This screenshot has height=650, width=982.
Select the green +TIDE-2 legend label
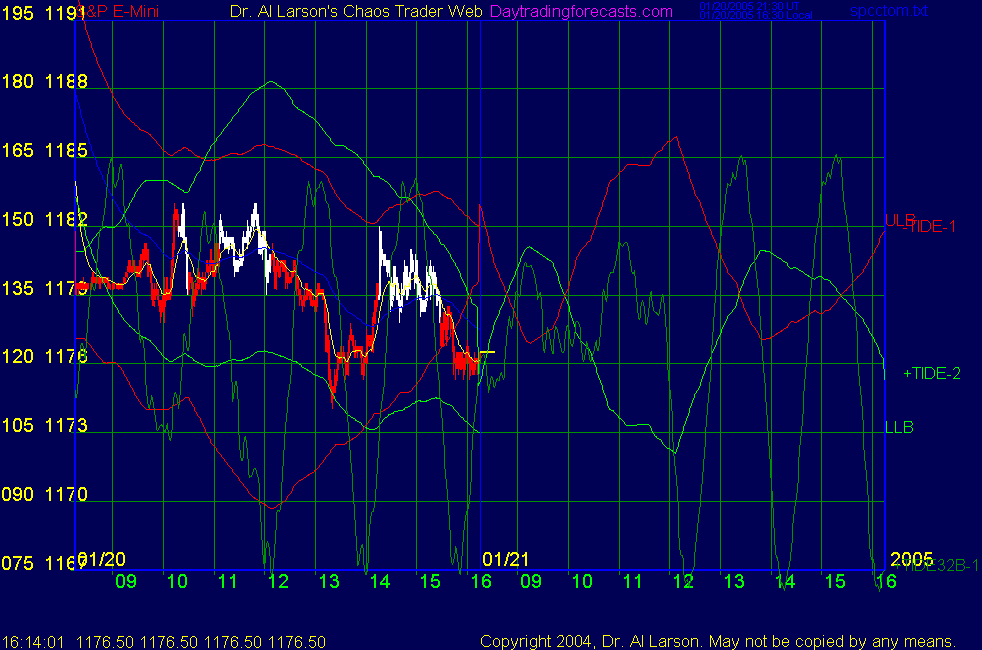(x=931, y=373)
